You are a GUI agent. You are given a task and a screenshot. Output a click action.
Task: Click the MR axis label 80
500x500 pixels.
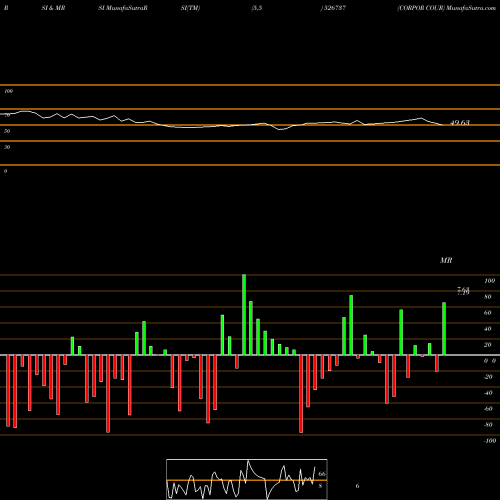488,297
